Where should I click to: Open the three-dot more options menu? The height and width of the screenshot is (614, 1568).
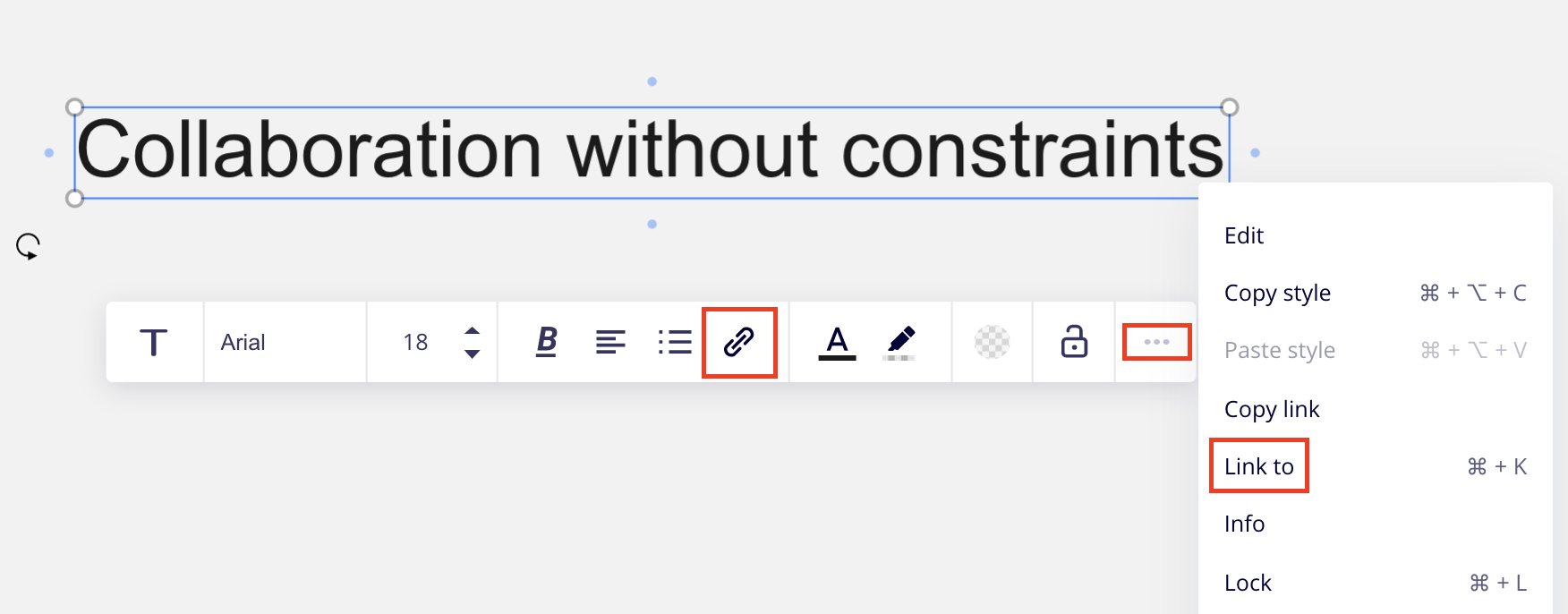[x=1156, y=342]
